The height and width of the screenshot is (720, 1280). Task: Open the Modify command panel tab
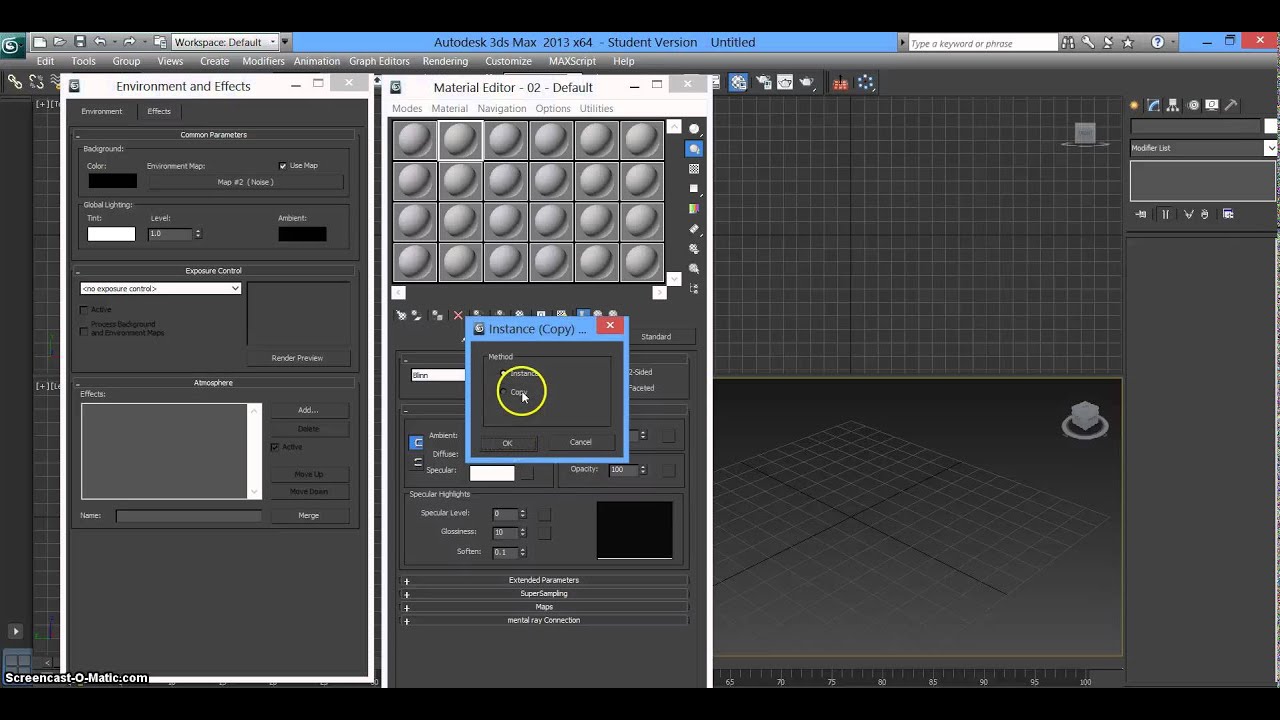click(x=1153, y=105)
